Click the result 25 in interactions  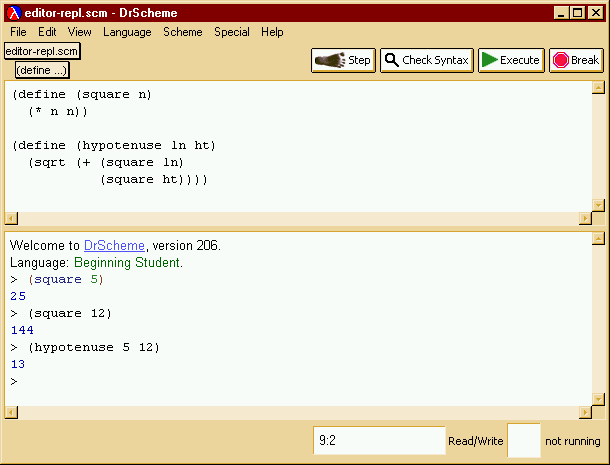point(18,297)
